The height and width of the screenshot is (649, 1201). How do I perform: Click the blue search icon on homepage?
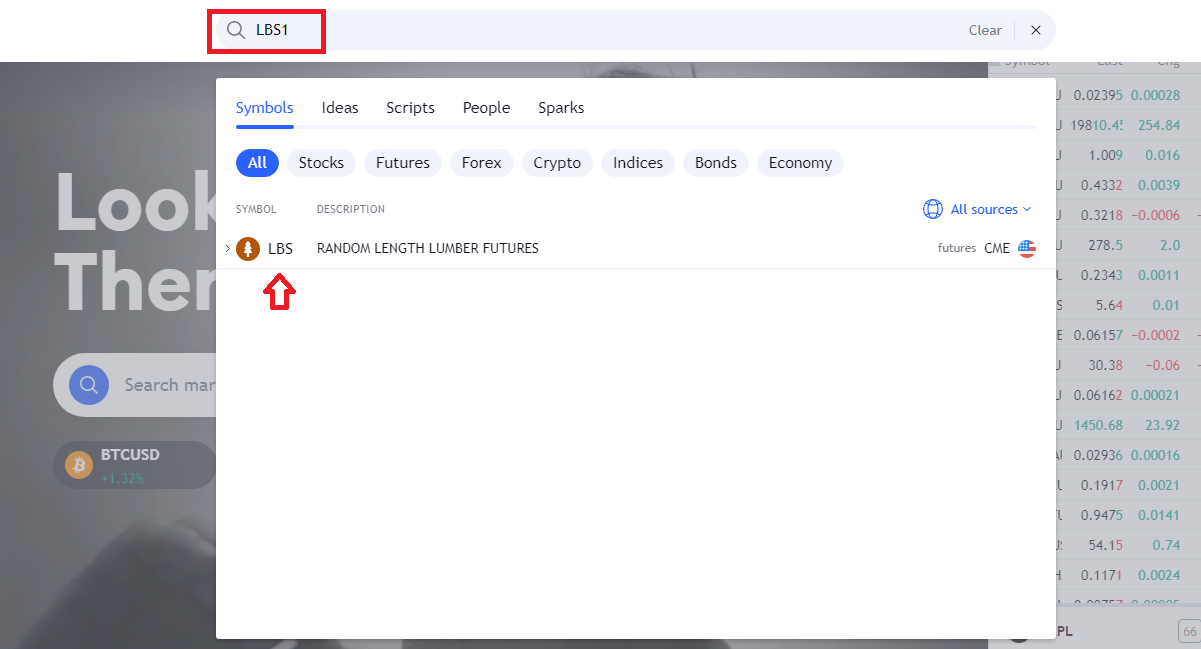[88, 385]
